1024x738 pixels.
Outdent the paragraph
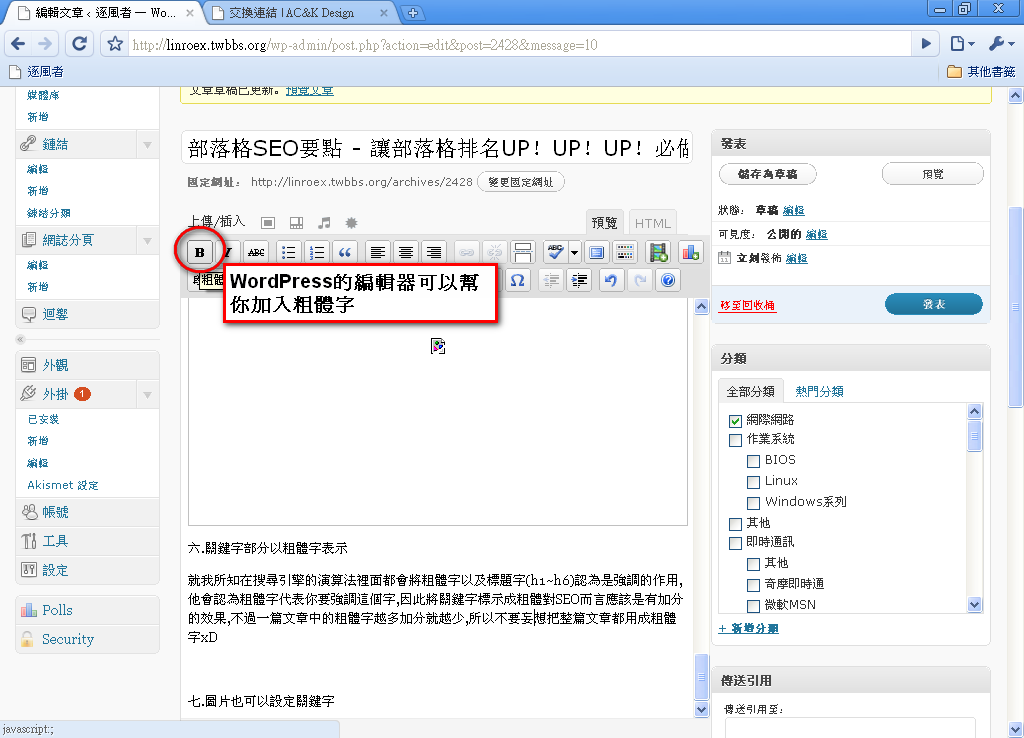551,280
